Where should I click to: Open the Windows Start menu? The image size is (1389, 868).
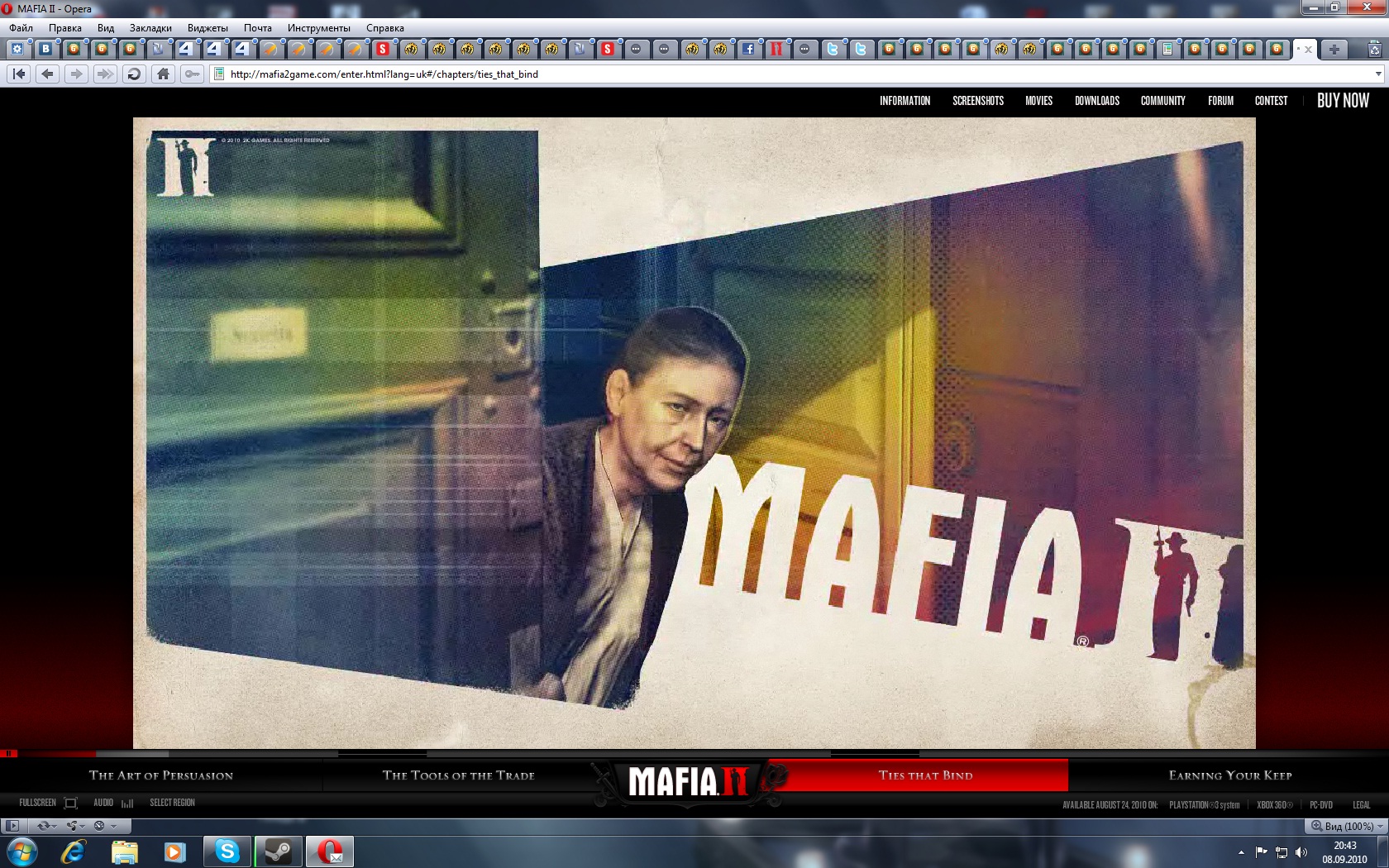[22, 851]
